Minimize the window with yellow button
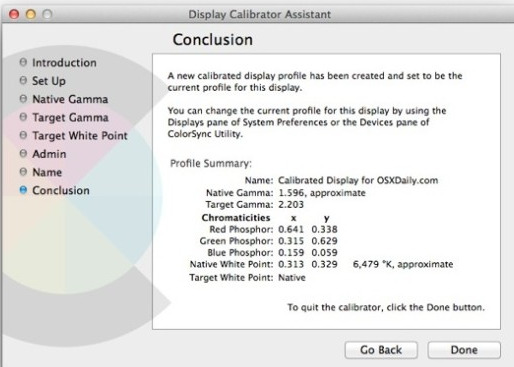 coord(31,14)
